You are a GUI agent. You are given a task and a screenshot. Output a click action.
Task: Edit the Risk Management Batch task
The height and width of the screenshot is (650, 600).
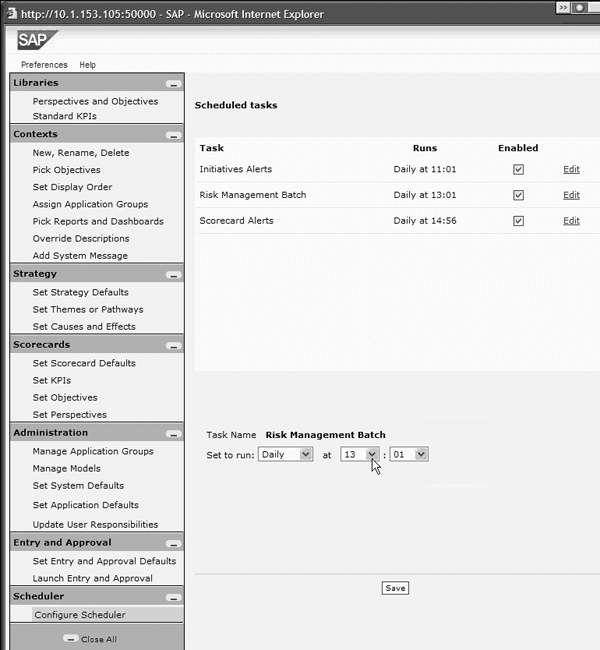pyautogui.click(x=571, y=195)
